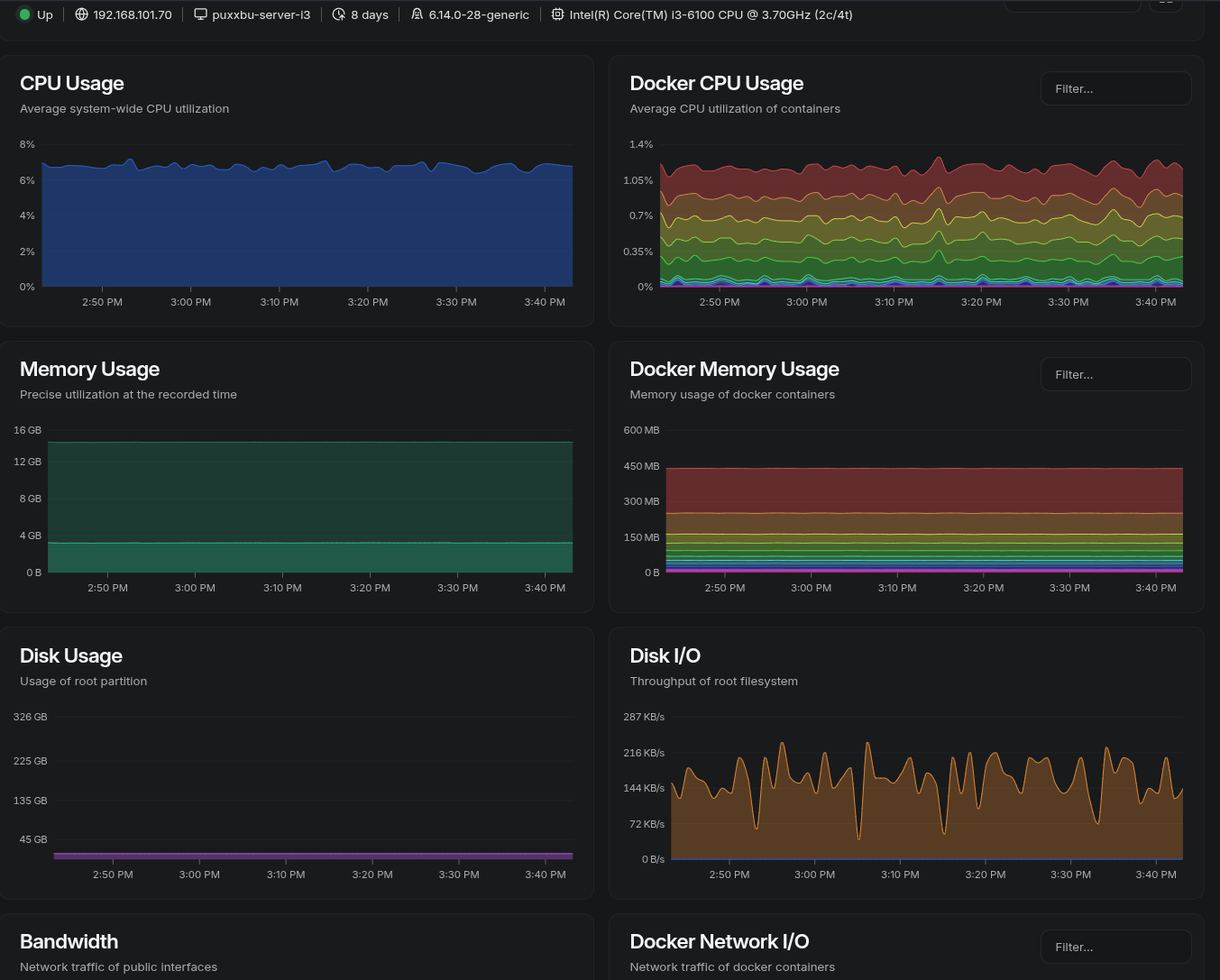This screenshot has height=980, width=1220.
Task: Select the 192.168.101.70 IP address text
Action: [x=133, y=14]
